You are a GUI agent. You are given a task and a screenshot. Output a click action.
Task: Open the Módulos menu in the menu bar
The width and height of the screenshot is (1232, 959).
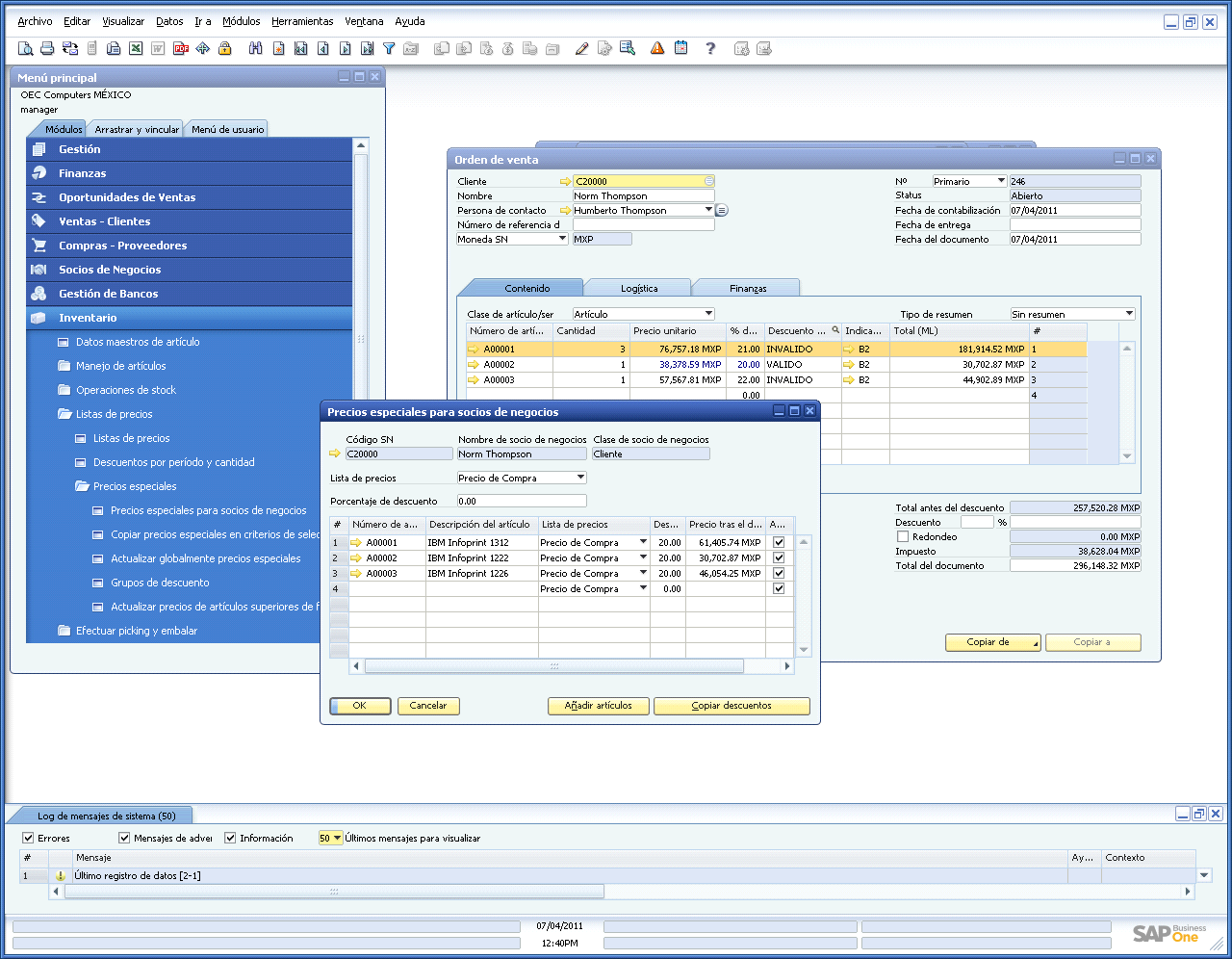(241, 21)
